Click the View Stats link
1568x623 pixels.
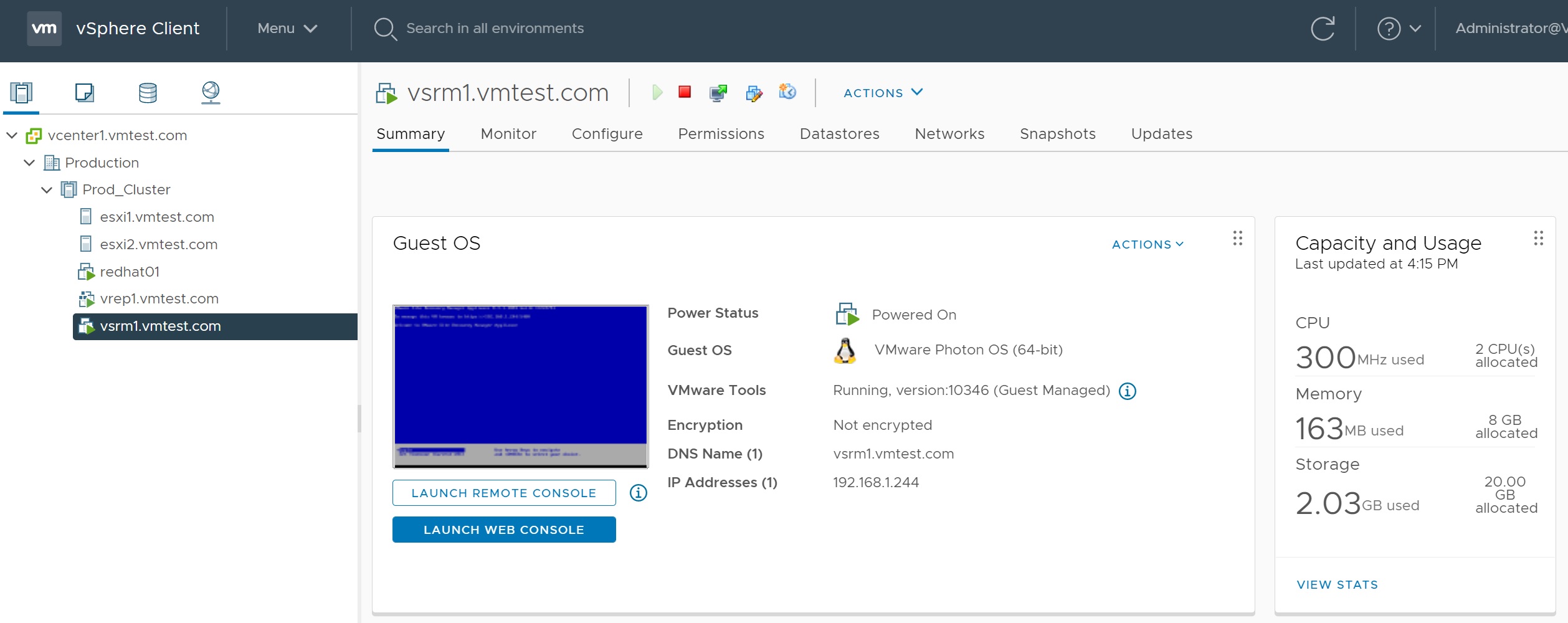(1337, 584)
